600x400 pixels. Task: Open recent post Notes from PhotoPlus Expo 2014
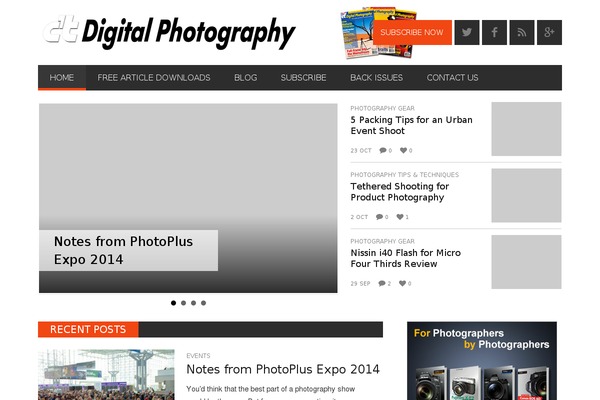[283, 369]
